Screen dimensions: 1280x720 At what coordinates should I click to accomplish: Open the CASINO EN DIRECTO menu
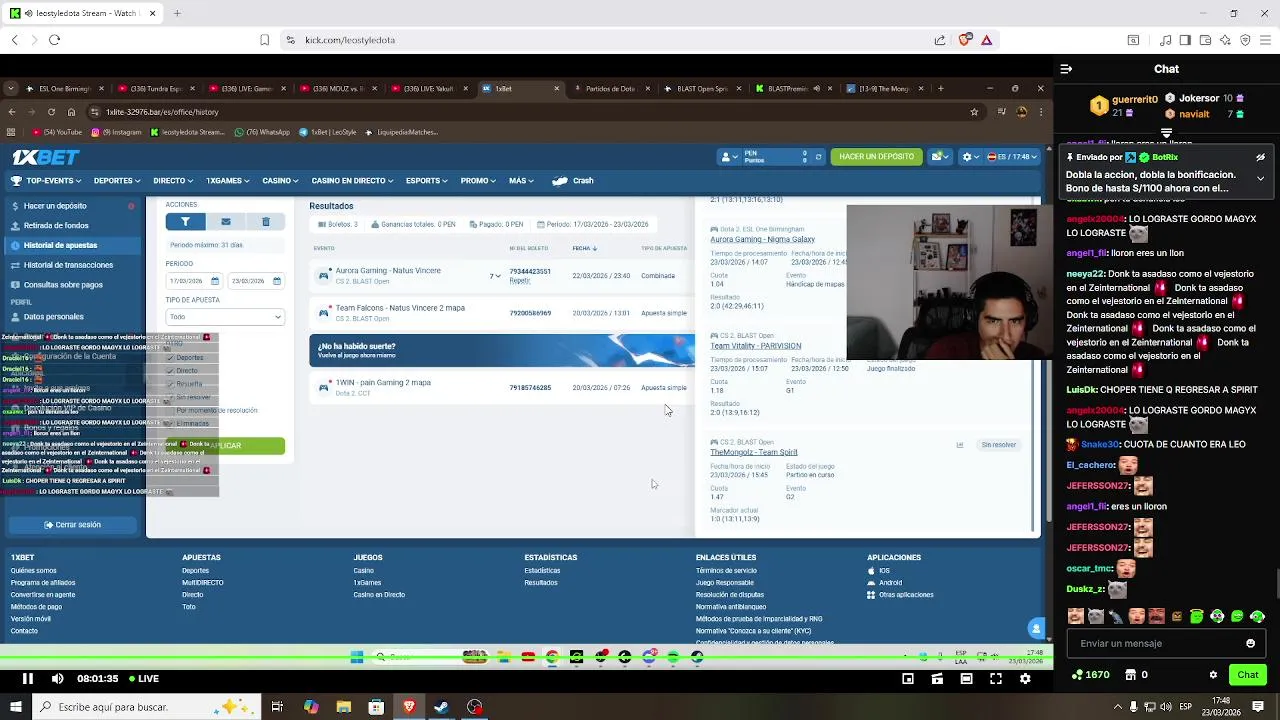click(x=352, y=181)
